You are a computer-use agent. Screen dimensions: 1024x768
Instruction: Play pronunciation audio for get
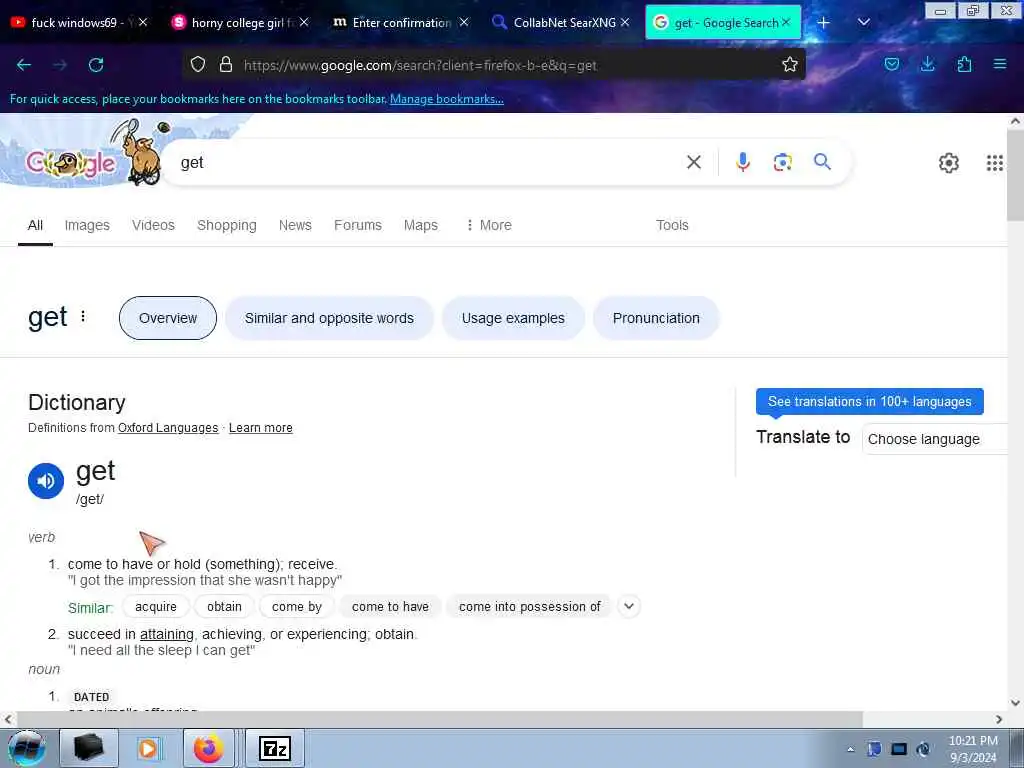tap(46, 481)
